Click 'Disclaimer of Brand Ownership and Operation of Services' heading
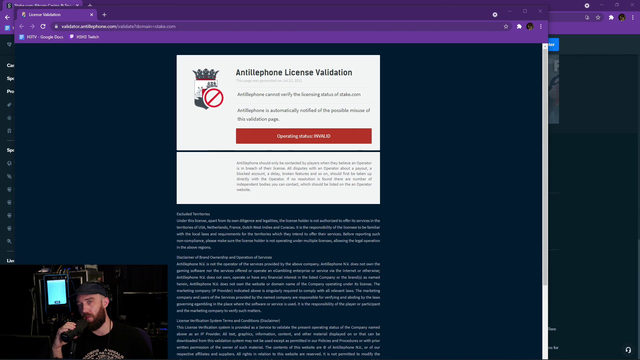 (x=224, y=258)
